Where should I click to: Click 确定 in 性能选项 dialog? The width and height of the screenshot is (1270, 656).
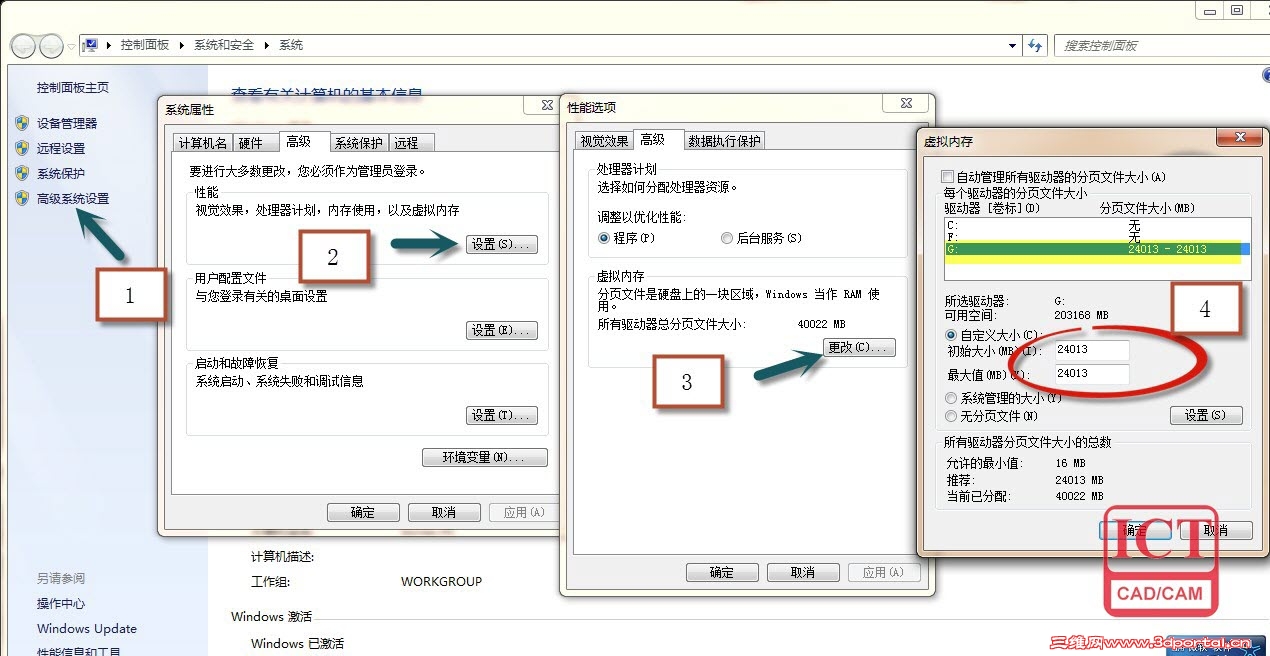(x=722, y=572)
